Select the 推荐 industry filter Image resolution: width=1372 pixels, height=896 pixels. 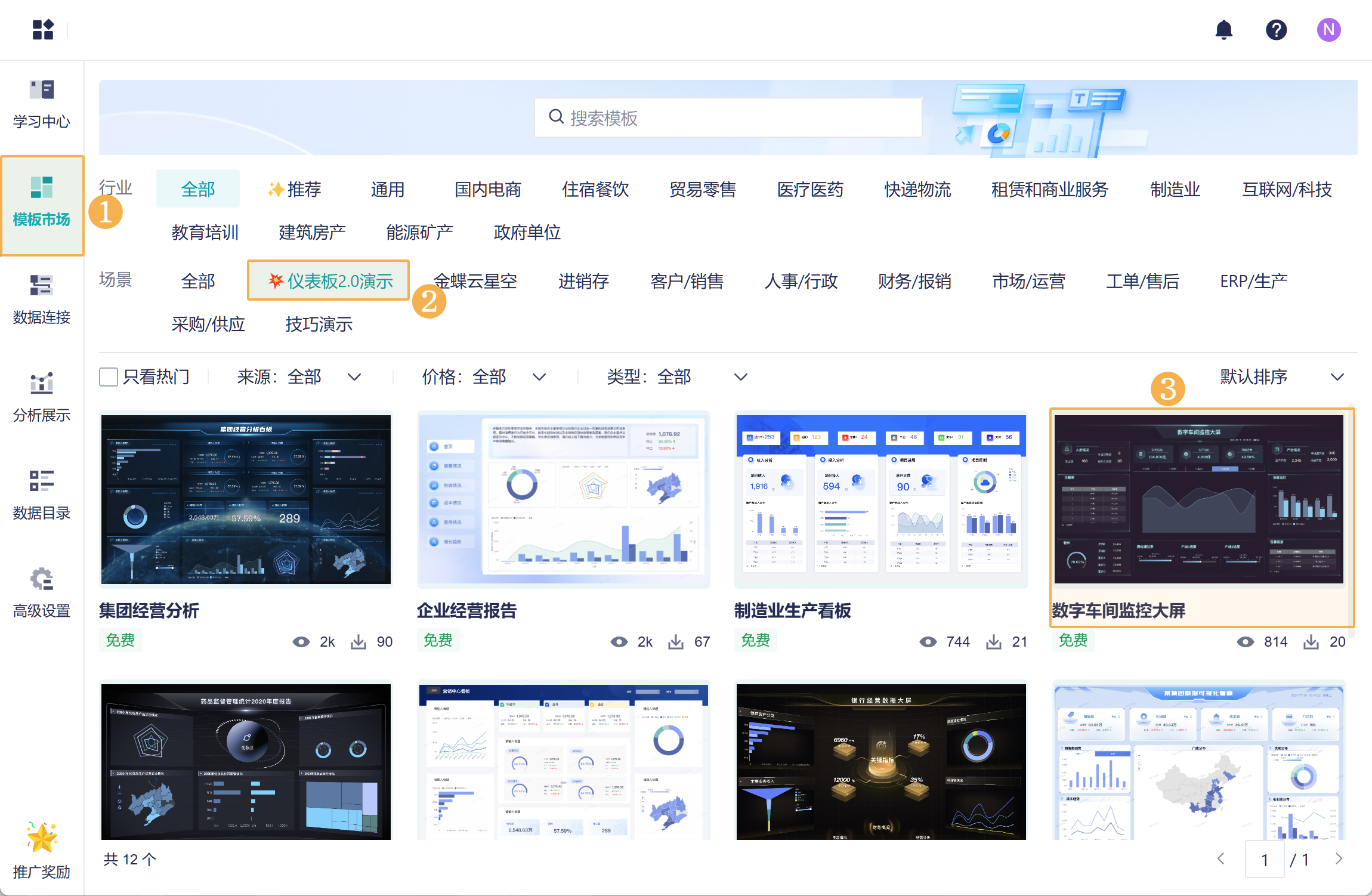click(x=295, y=190)
